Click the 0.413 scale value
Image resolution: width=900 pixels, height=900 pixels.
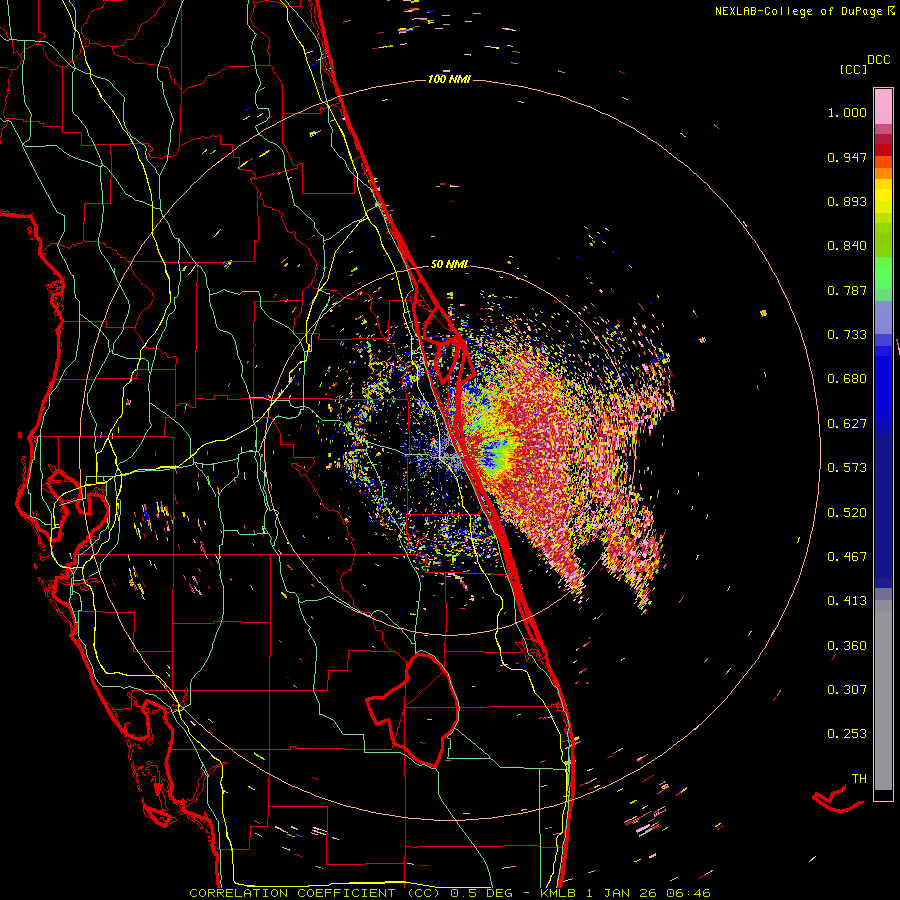pos(847,601)
